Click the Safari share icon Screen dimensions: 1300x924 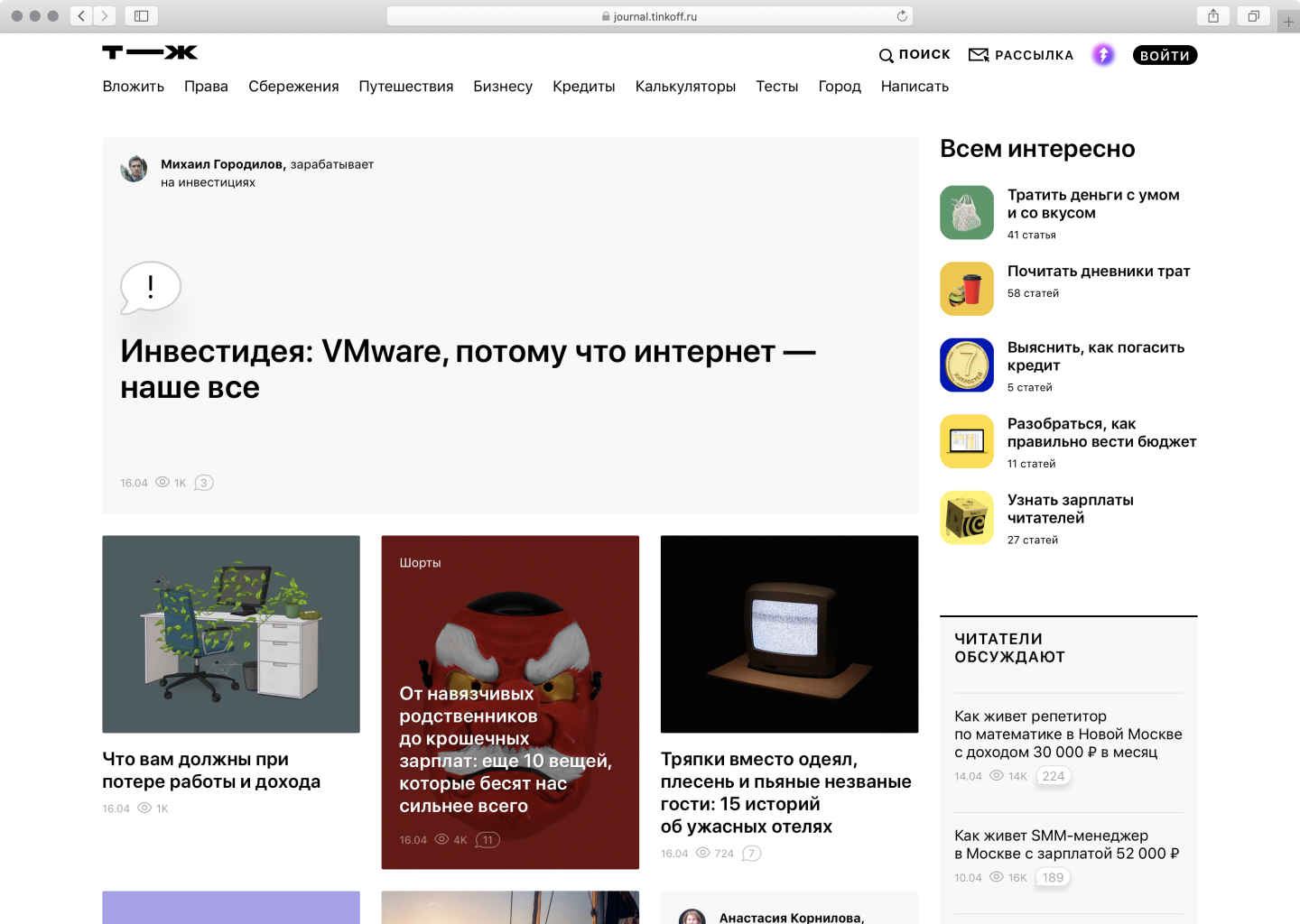click(x=1213, y=16)
